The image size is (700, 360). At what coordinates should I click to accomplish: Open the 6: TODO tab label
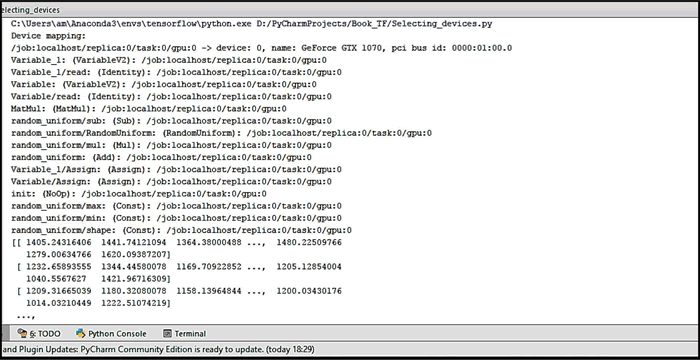45,334
